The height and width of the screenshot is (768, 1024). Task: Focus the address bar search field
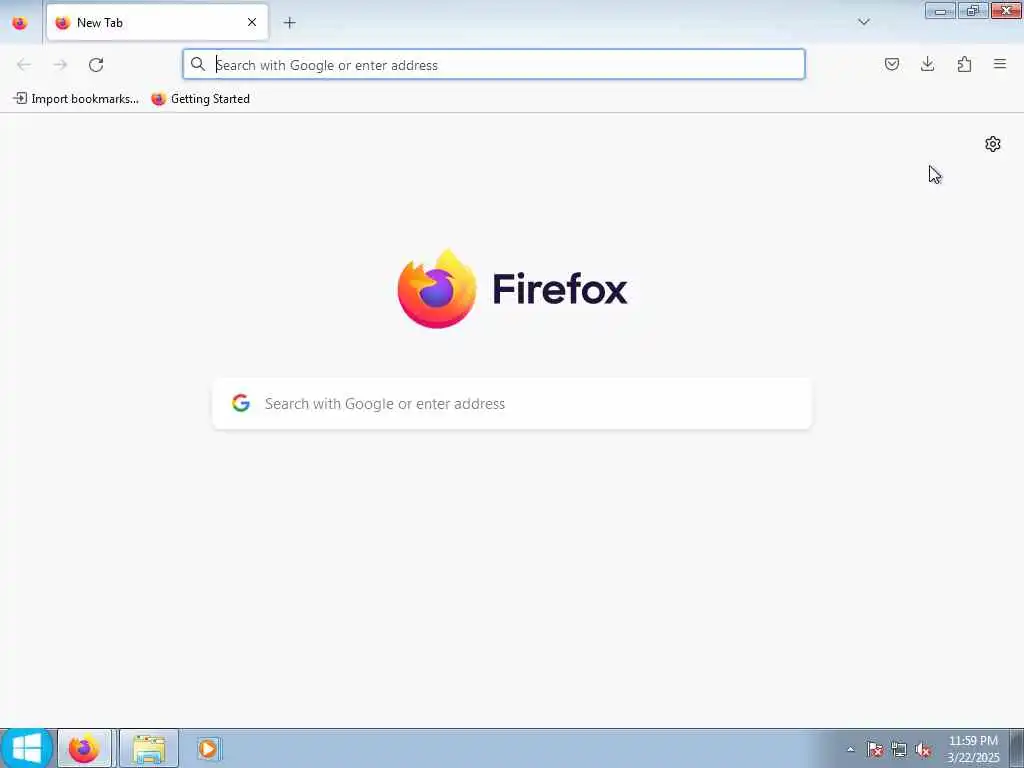click(x=494, y=65)
